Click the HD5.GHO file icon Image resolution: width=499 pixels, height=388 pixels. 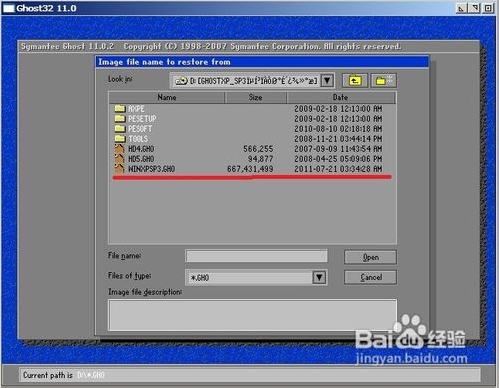tap(120, 159)
